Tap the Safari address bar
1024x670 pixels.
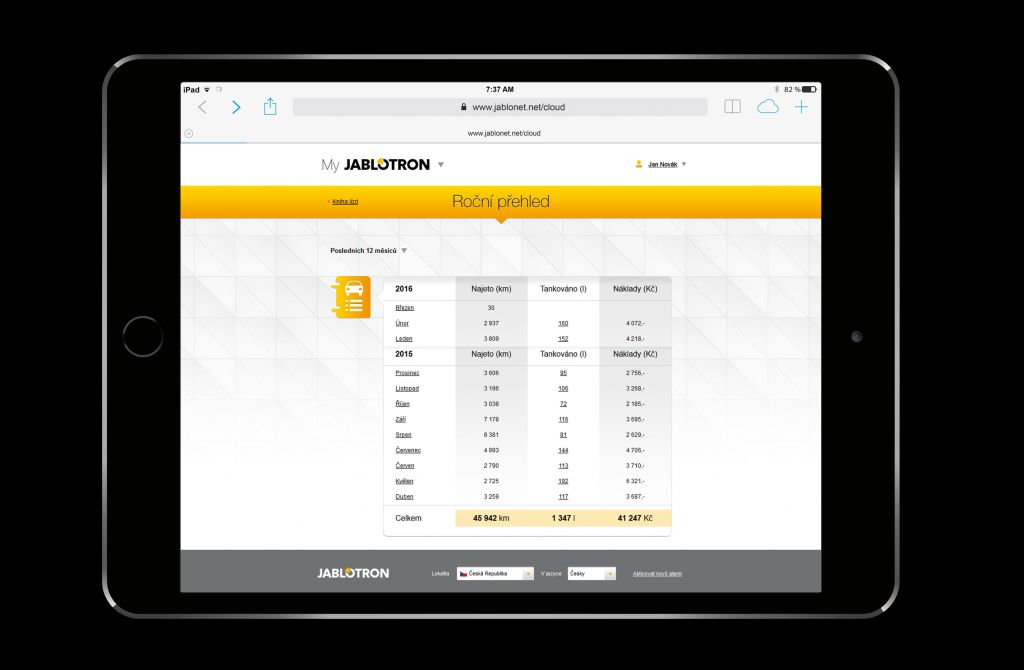[x=499, y=107]
